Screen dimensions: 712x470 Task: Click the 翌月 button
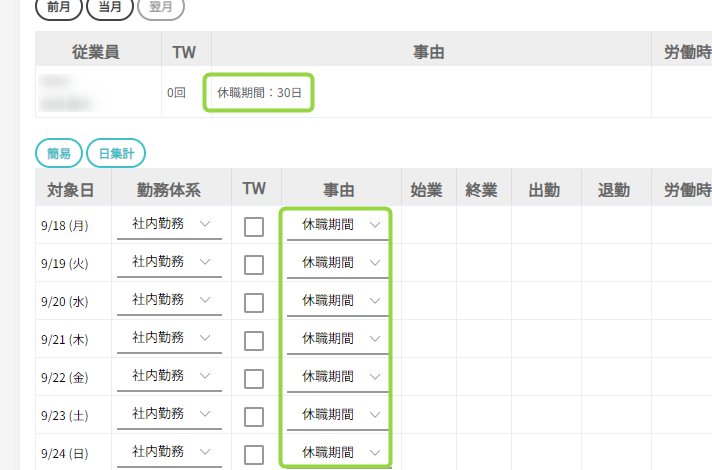160,6
